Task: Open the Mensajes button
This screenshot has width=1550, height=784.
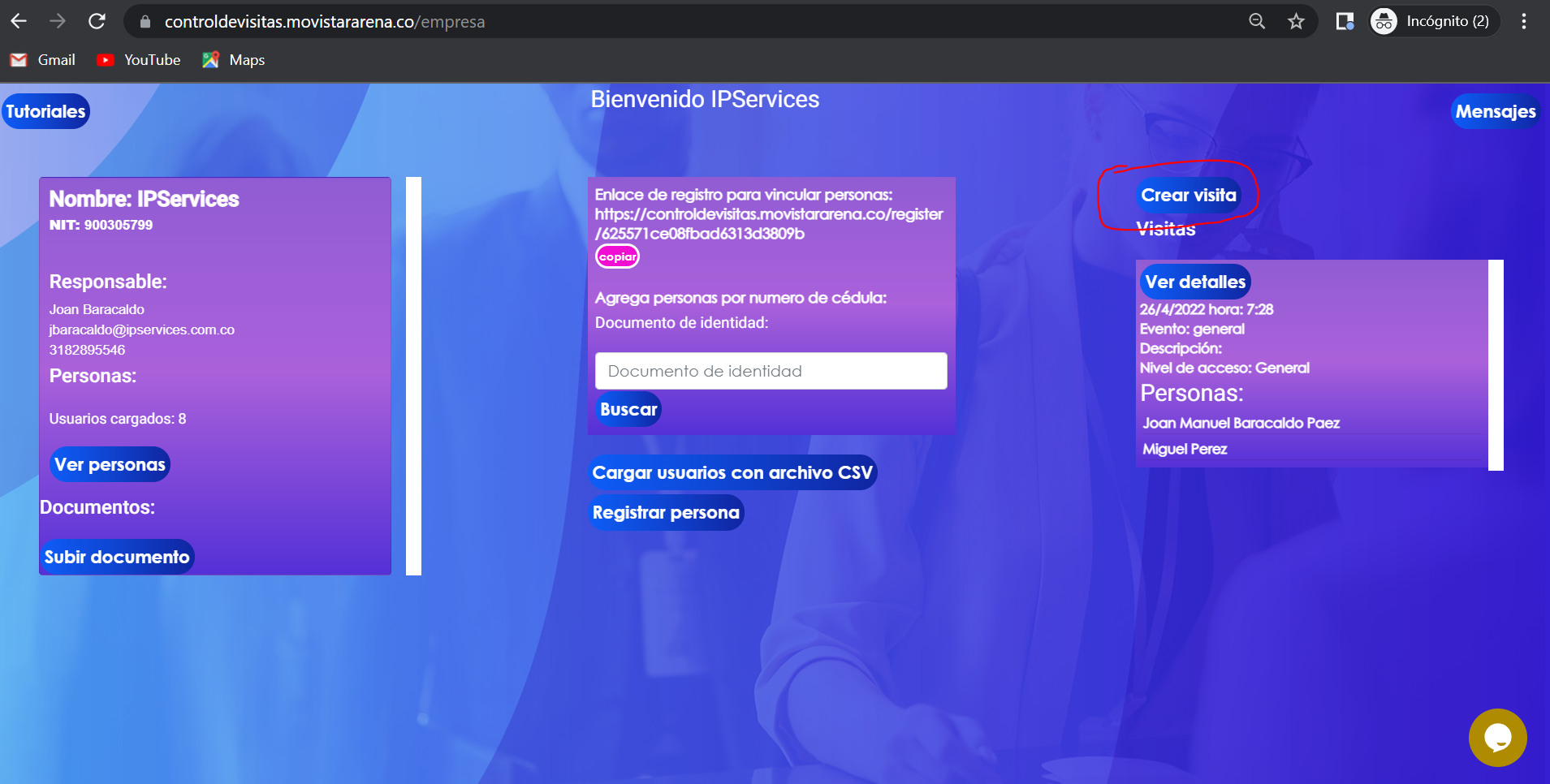Action: (x=1495, y=111)
